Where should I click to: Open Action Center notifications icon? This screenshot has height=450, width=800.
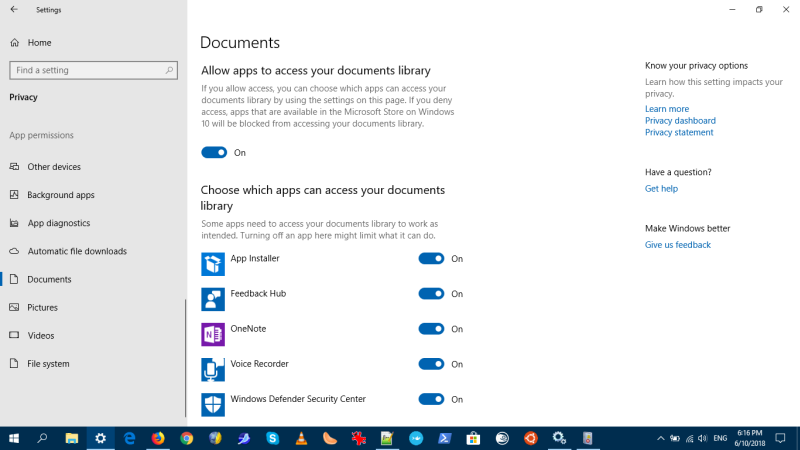(x=780, y=438)
